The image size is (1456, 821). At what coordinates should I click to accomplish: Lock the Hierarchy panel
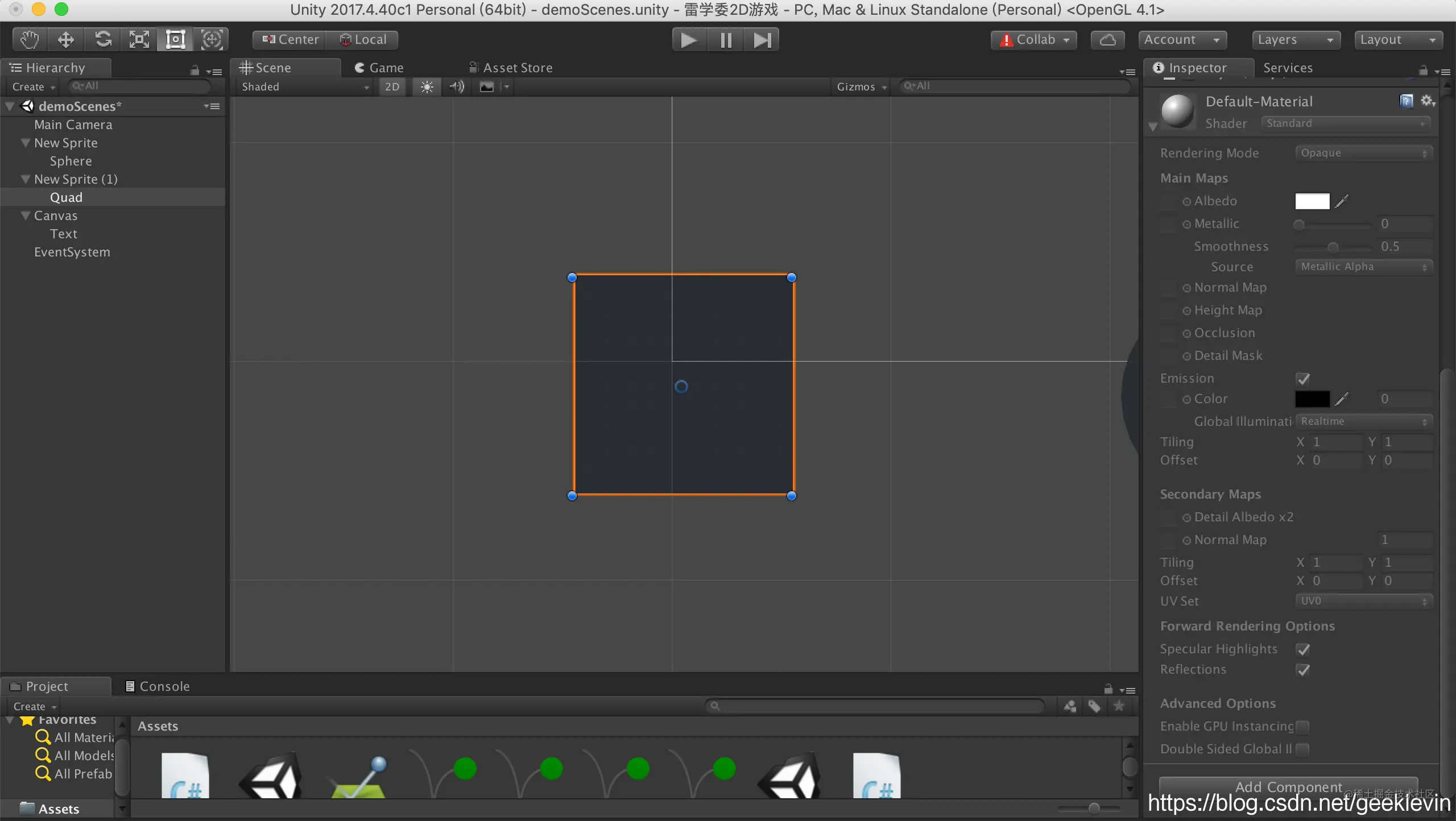coord(195,71)
